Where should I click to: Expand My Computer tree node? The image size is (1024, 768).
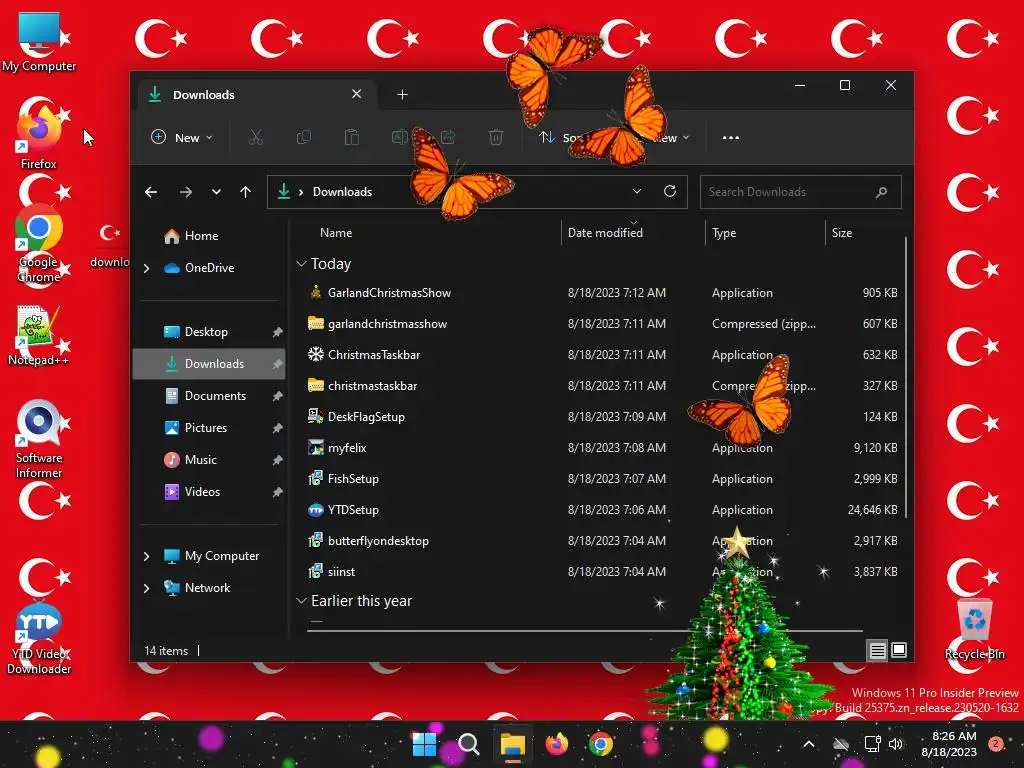[x=147, y=556]
